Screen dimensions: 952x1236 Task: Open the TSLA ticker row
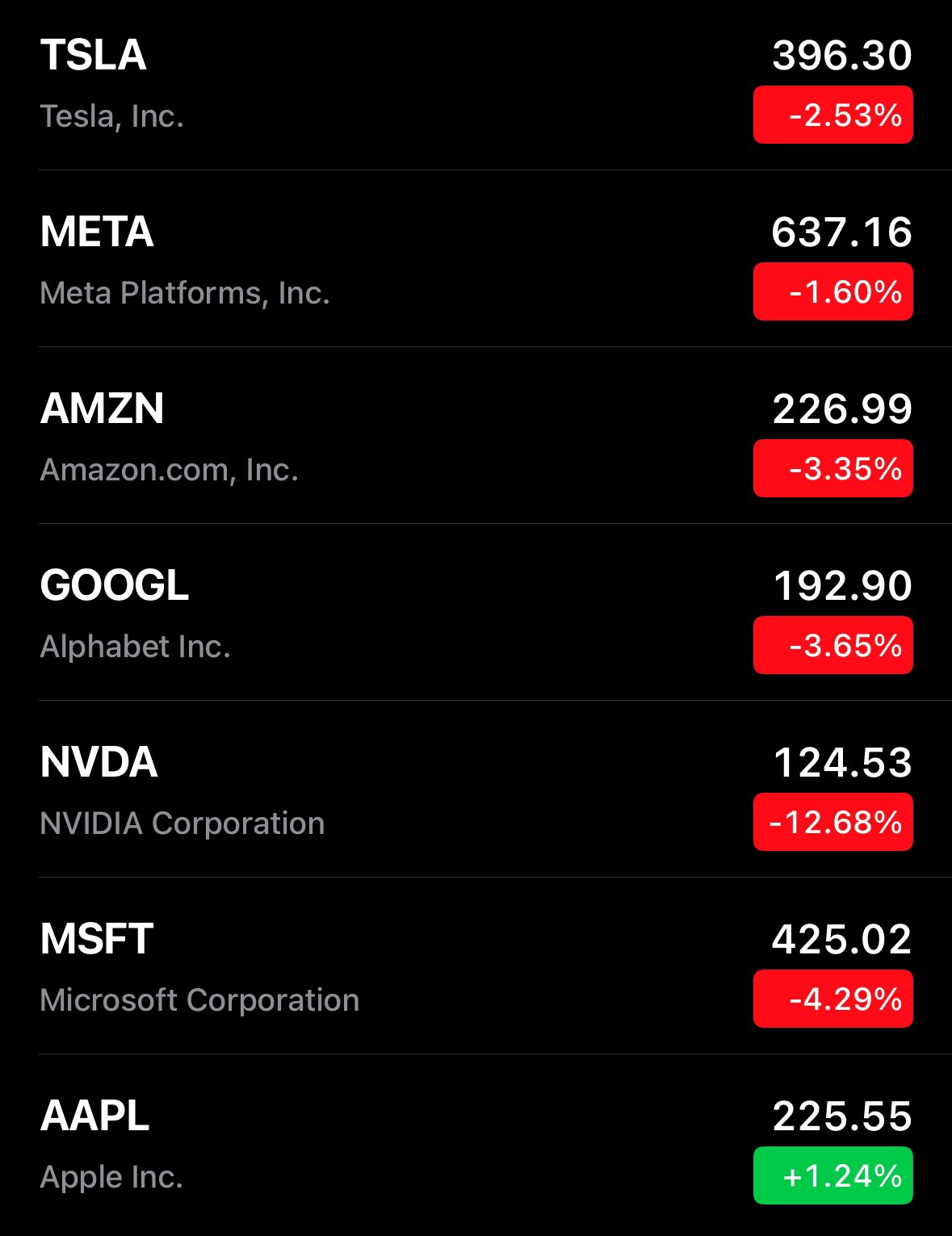94,56
